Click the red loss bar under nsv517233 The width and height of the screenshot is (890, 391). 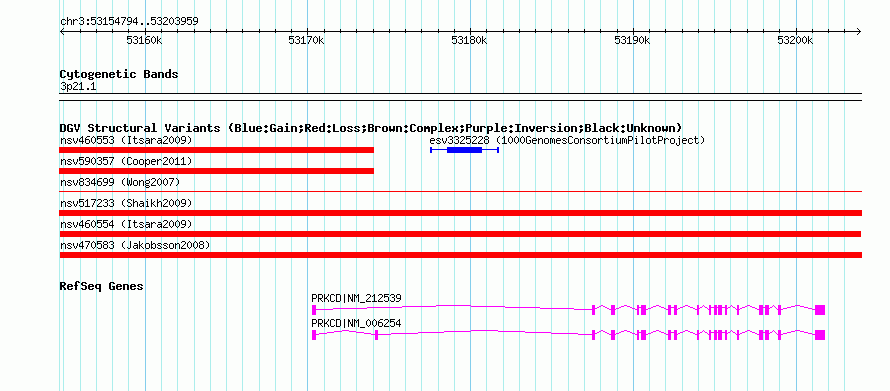[461, 213]
